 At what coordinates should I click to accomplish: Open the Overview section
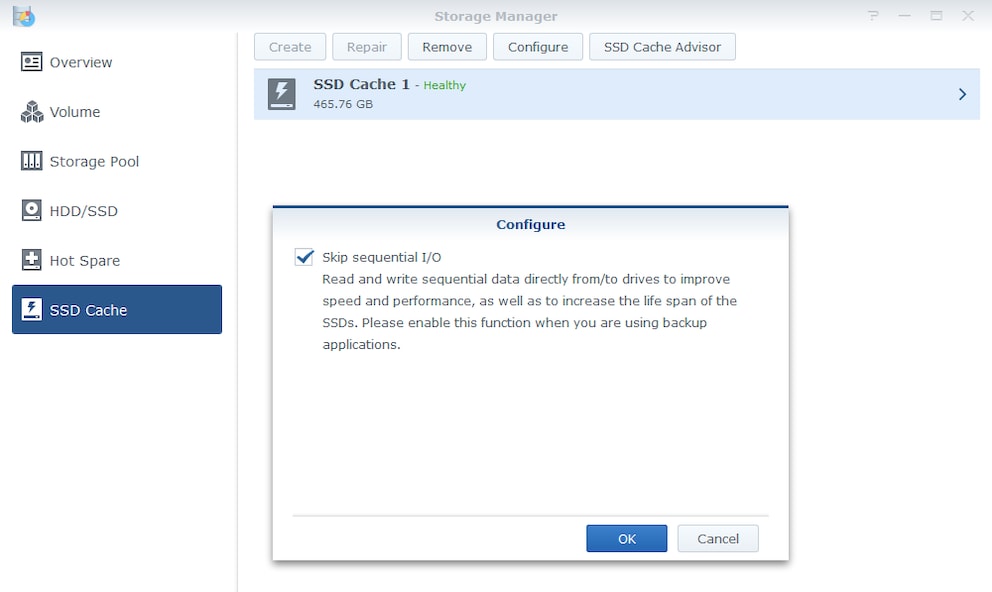[x=117, y=62]
